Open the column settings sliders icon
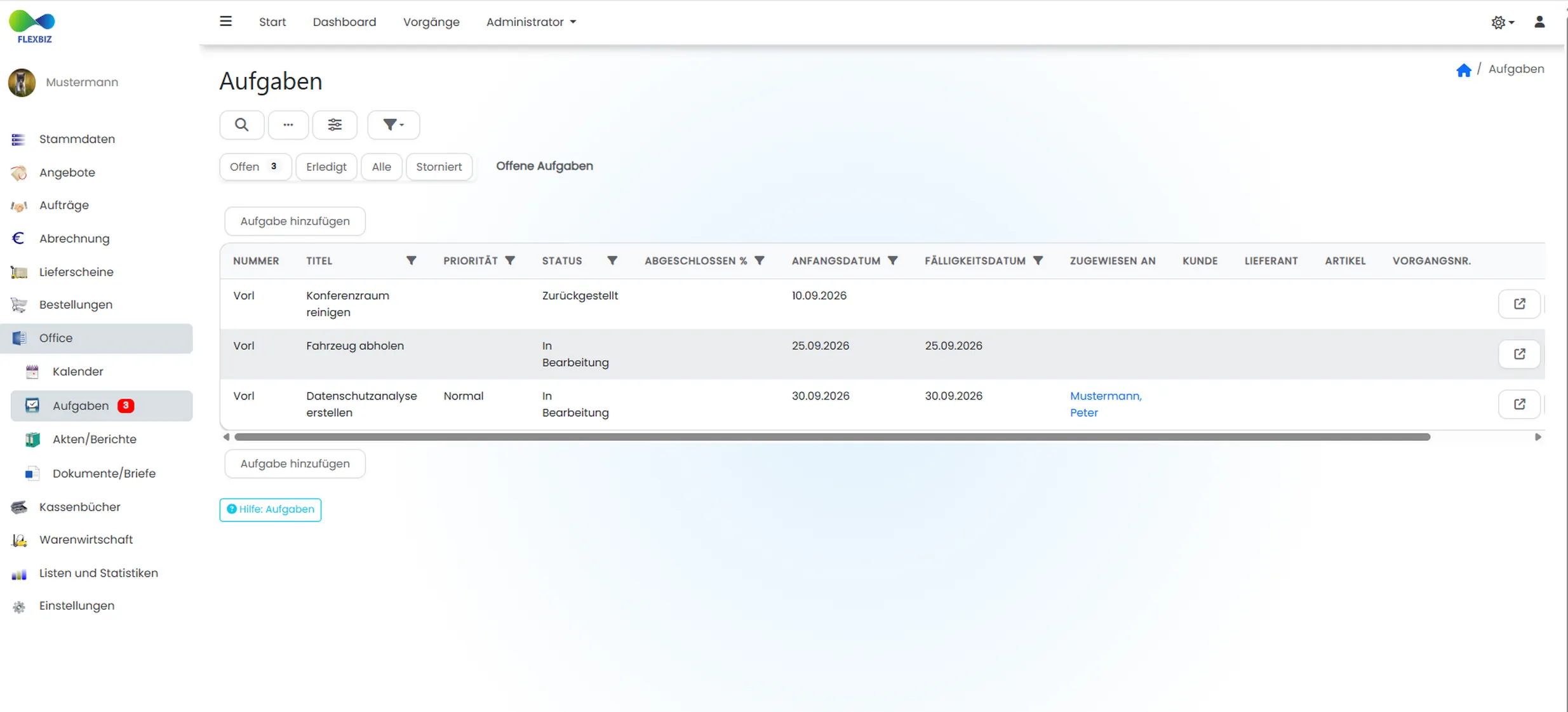The image size is (1568, 712). pos(335,125)
